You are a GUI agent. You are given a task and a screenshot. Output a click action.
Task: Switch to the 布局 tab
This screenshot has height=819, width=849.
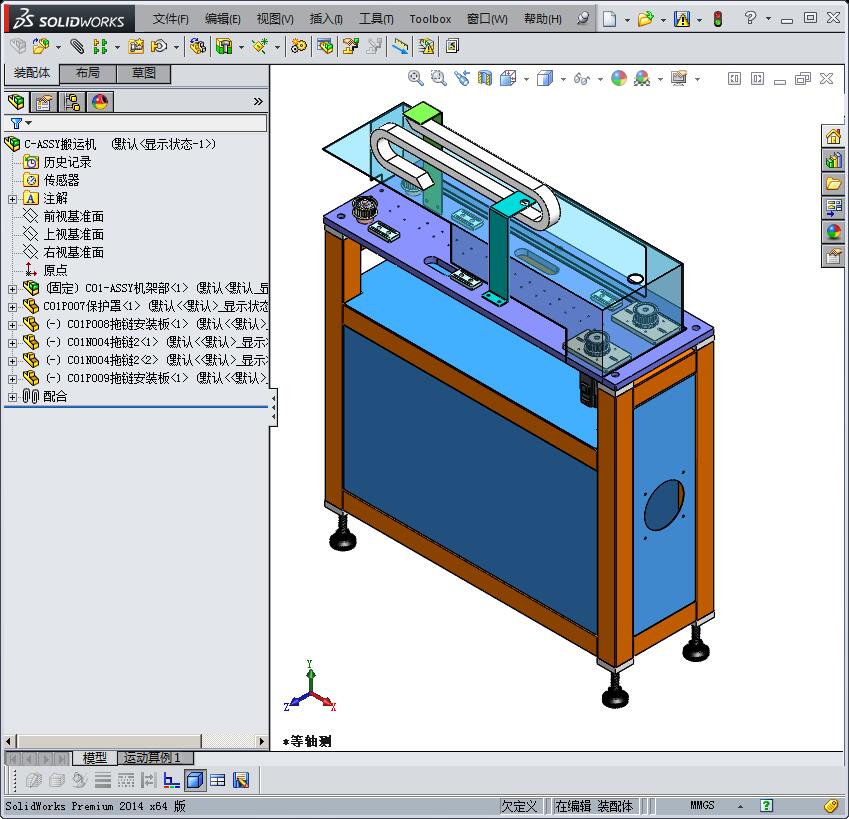(88, 73)
